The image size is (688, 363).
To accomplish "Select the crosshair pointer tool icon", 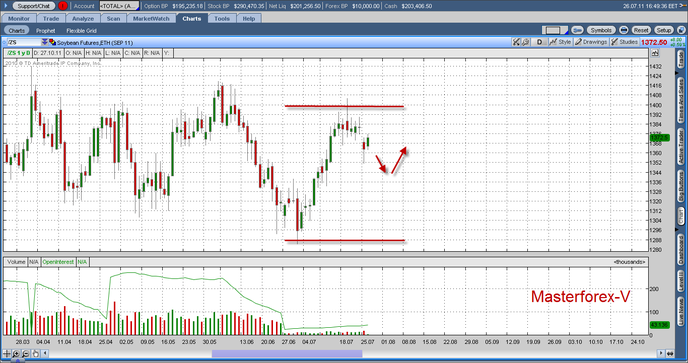I will [x=7, y=353].
